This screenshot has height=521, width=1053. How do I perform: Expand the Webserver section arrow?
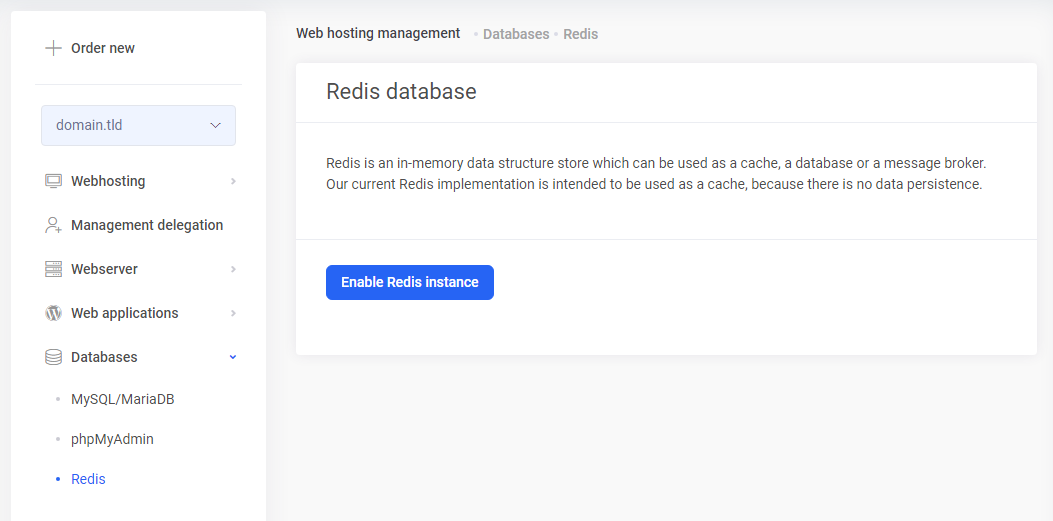[x=233, y=269]
